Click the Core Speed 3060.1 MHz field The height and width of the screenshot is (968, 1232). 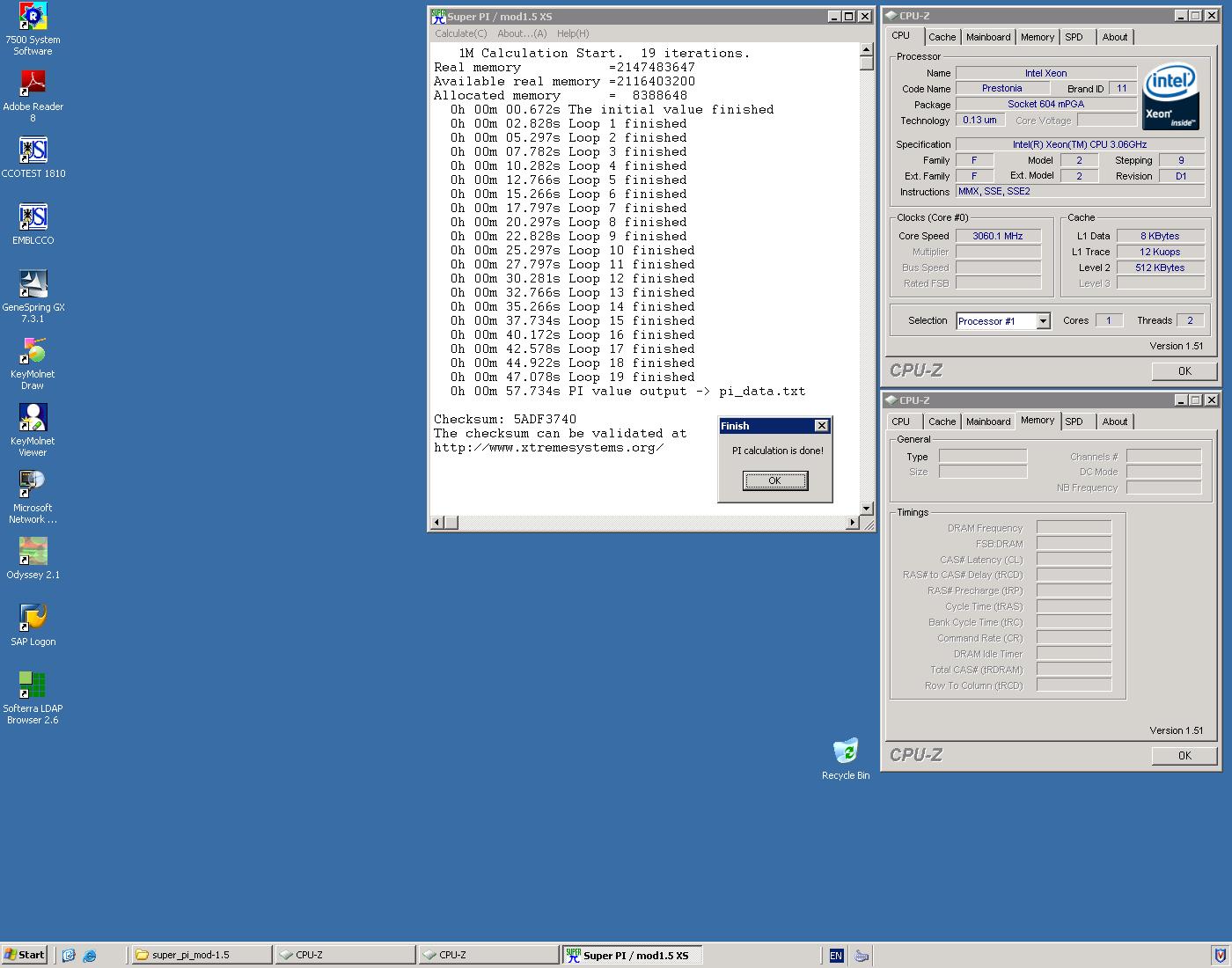[x=998, y=236]
